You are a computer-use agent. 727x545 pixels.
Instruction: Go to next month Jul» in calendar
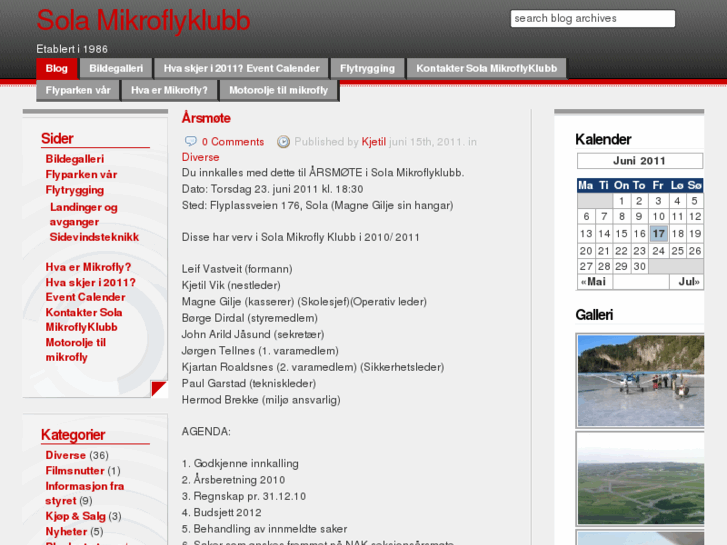(x=689, y=282)
